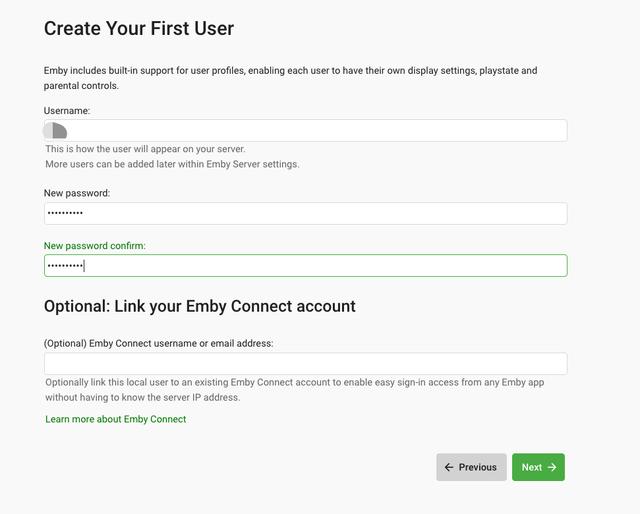
Task: Click into the New password field
Action: 305,214
